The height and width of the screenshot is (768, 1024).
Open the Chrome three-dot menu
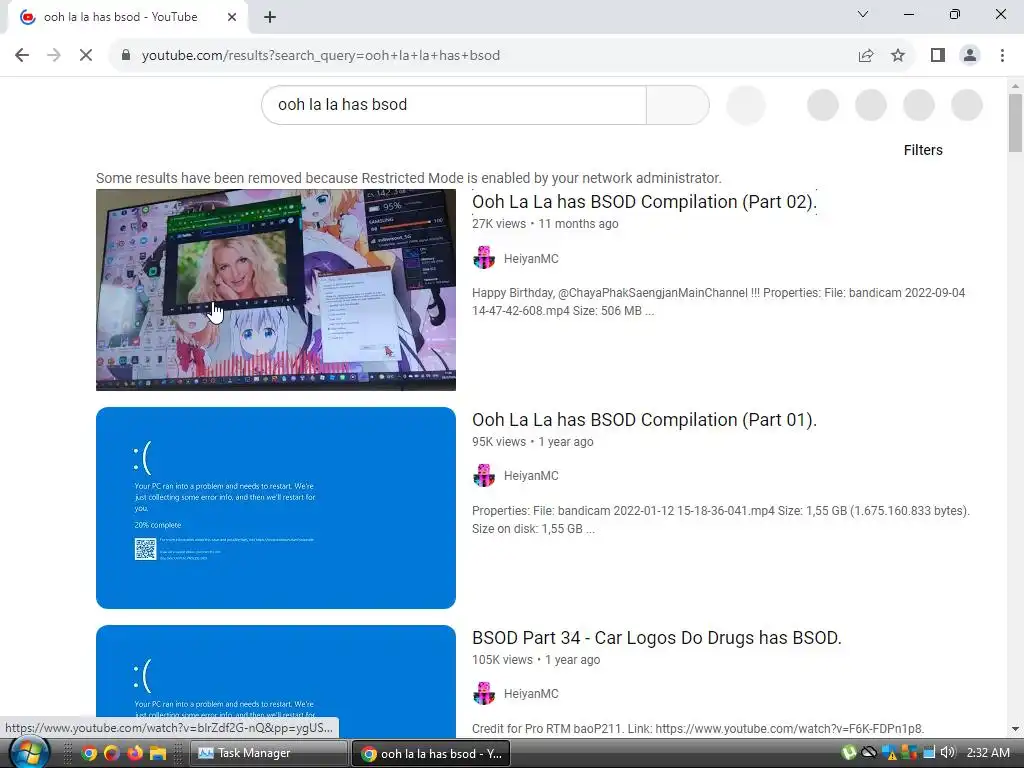(x=1002, y=56)
